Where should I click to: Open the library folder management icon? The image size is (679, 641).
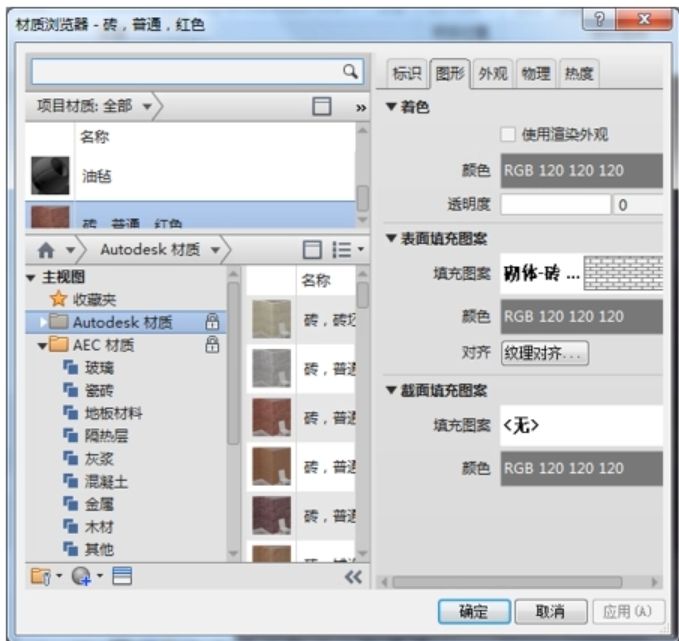(41, 576)
